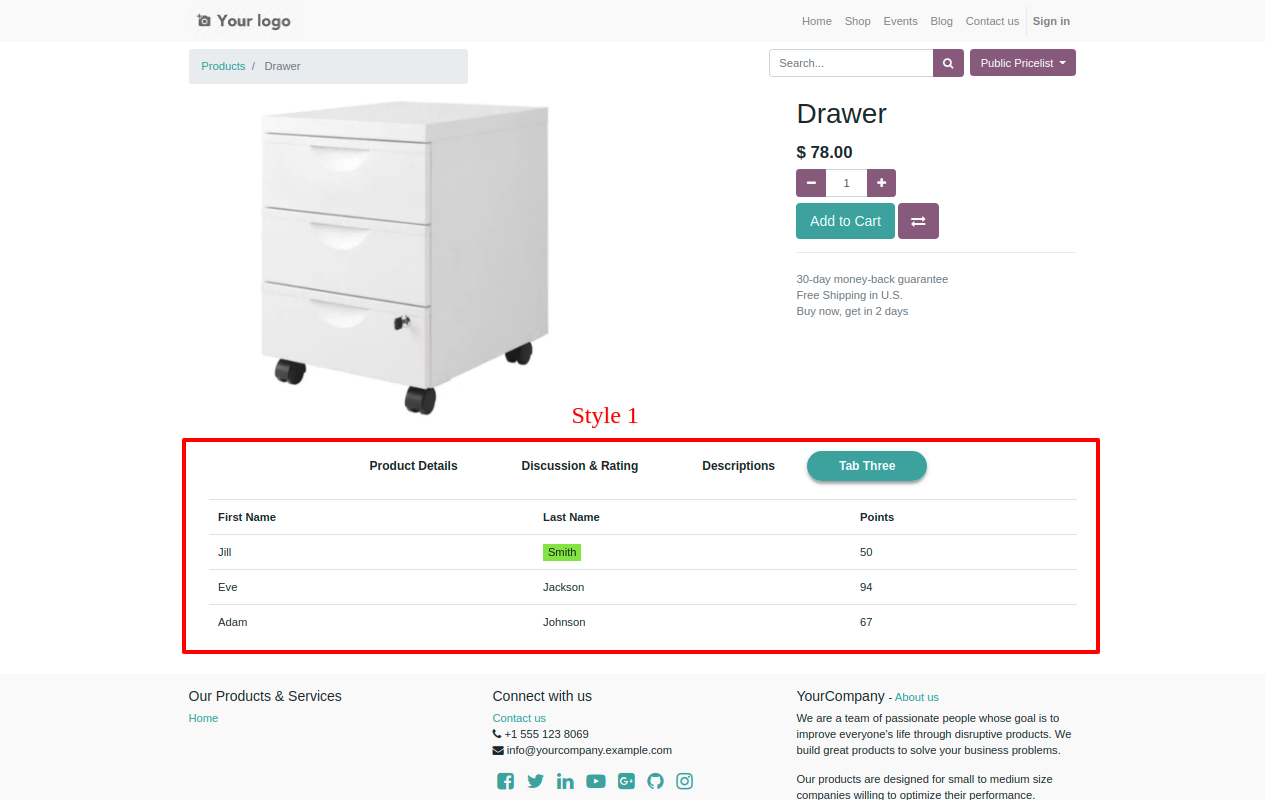Open the Twitter social icon

[x=536, y=781]
